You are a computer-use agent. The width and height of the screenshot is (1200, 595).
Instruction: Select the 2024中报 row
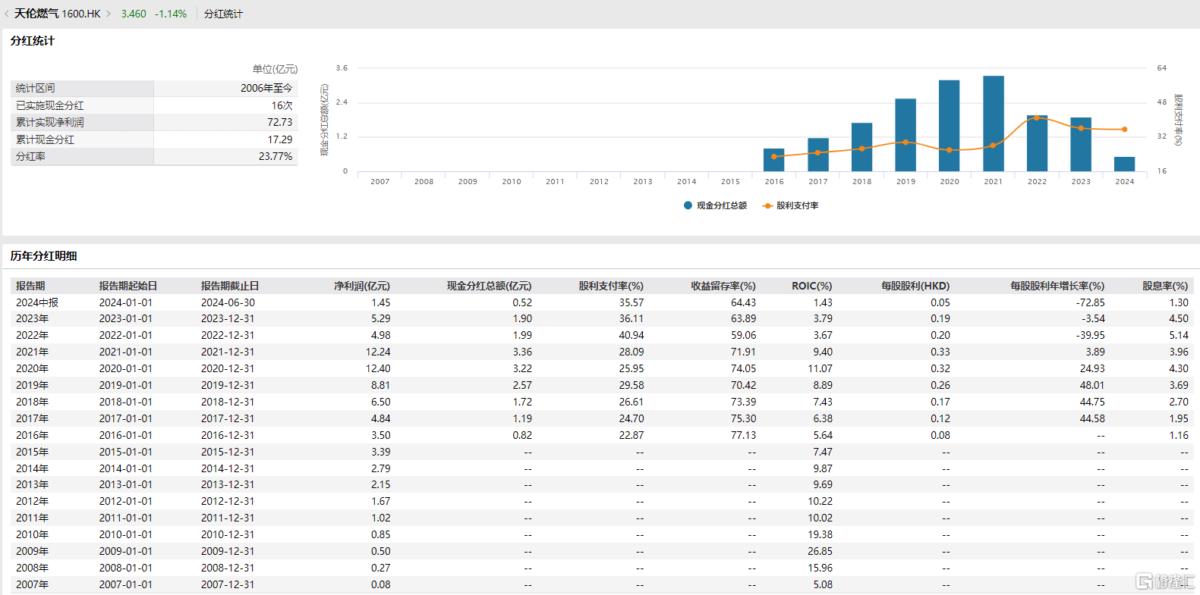(x=600, y=302)
